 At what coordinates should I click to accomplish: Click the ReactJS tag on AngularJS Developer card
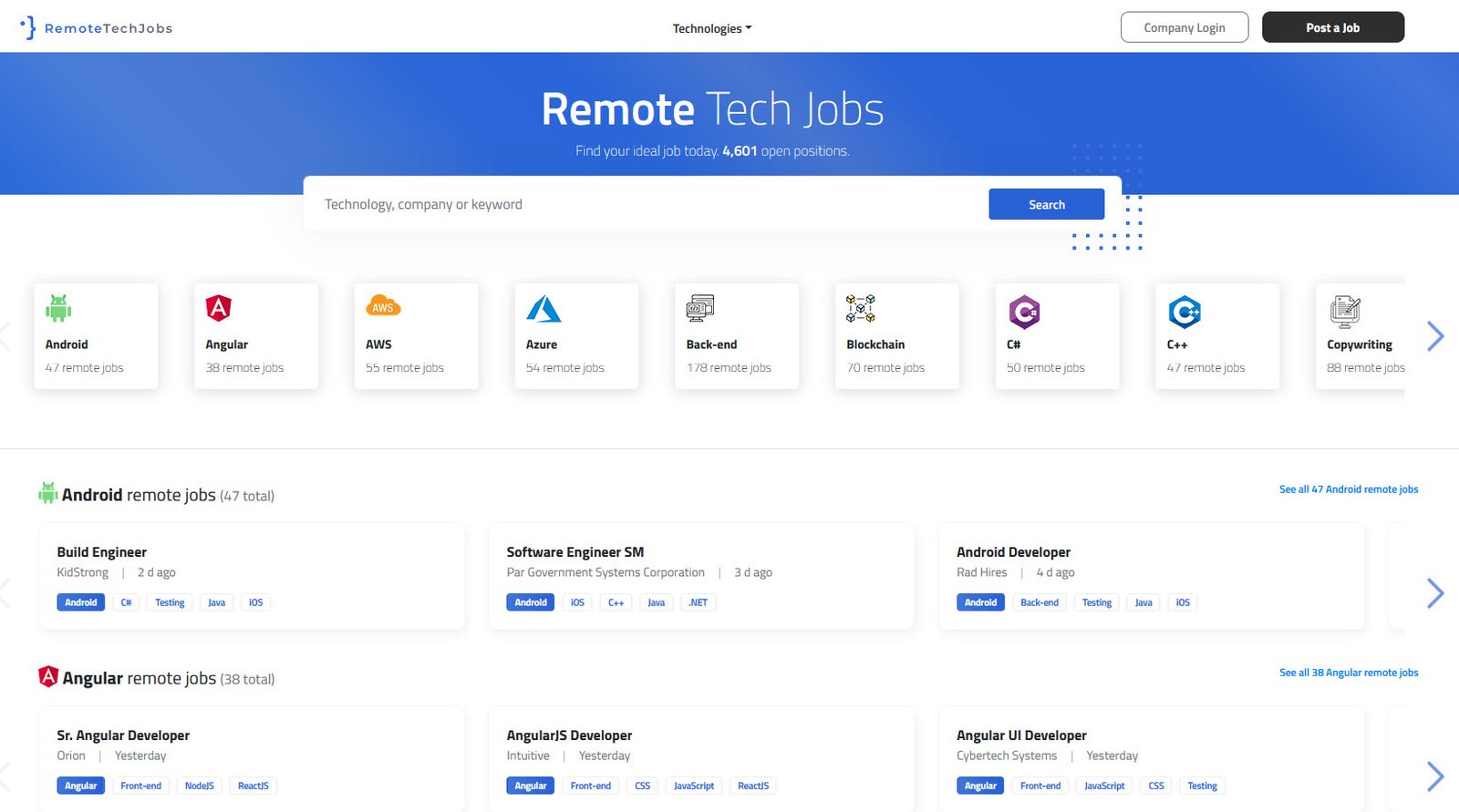pyautogui.click(x=753, y=786)
